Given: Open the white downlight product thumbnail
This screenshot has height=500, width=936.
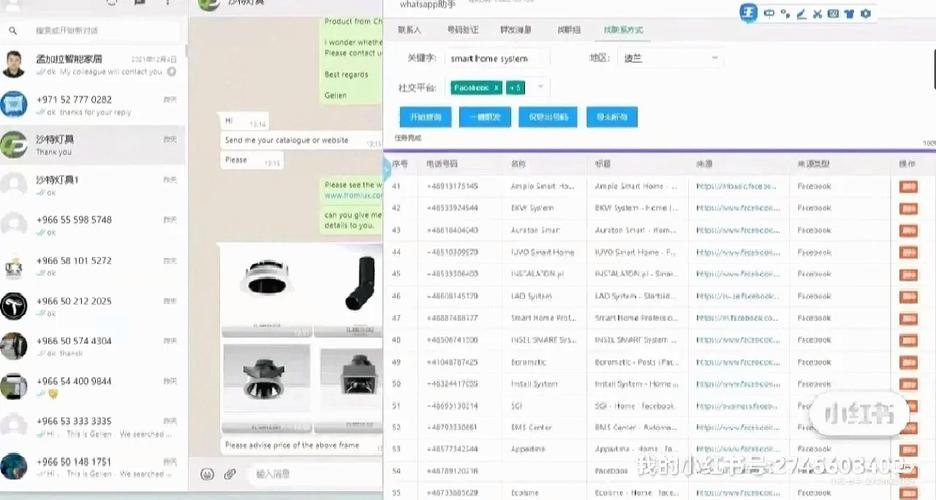Looking at the screenshot, I should point(266,291).
